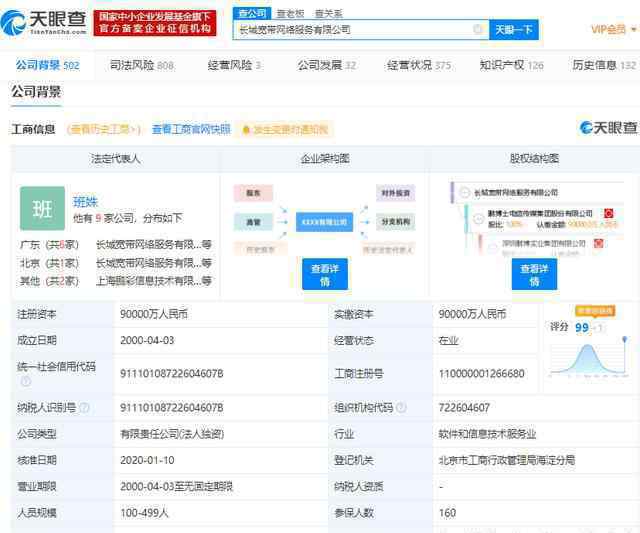Open the 历史信息 tab
The width and height of the screenshot is (640, 533).
pos(604,65)
